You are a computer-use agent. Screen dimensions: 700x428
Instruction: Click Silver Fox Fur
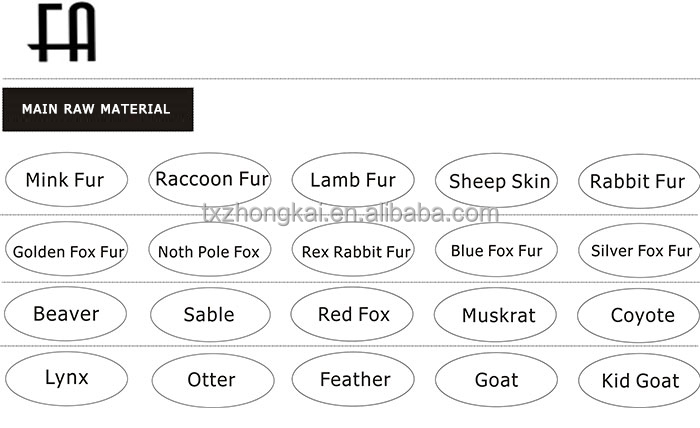point(639,250)
